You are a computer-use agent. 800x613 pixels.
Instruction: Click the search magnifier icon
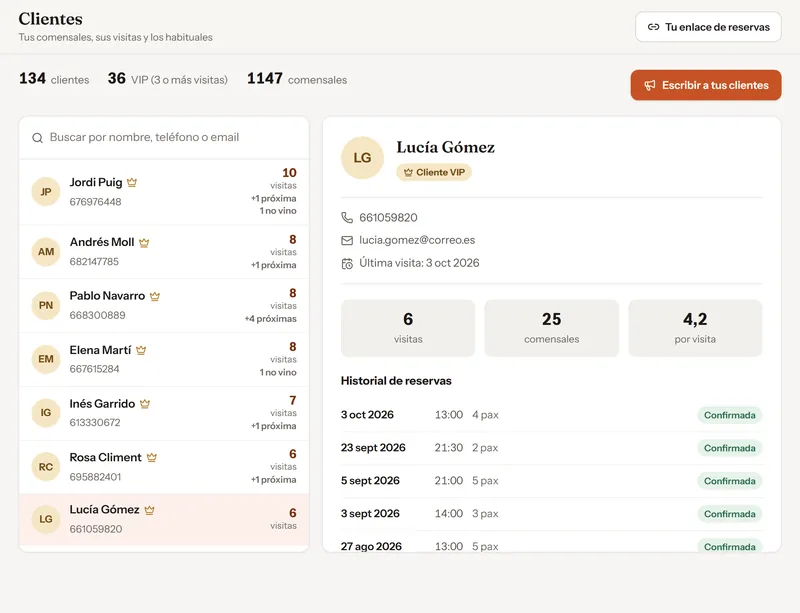point(37,138)
